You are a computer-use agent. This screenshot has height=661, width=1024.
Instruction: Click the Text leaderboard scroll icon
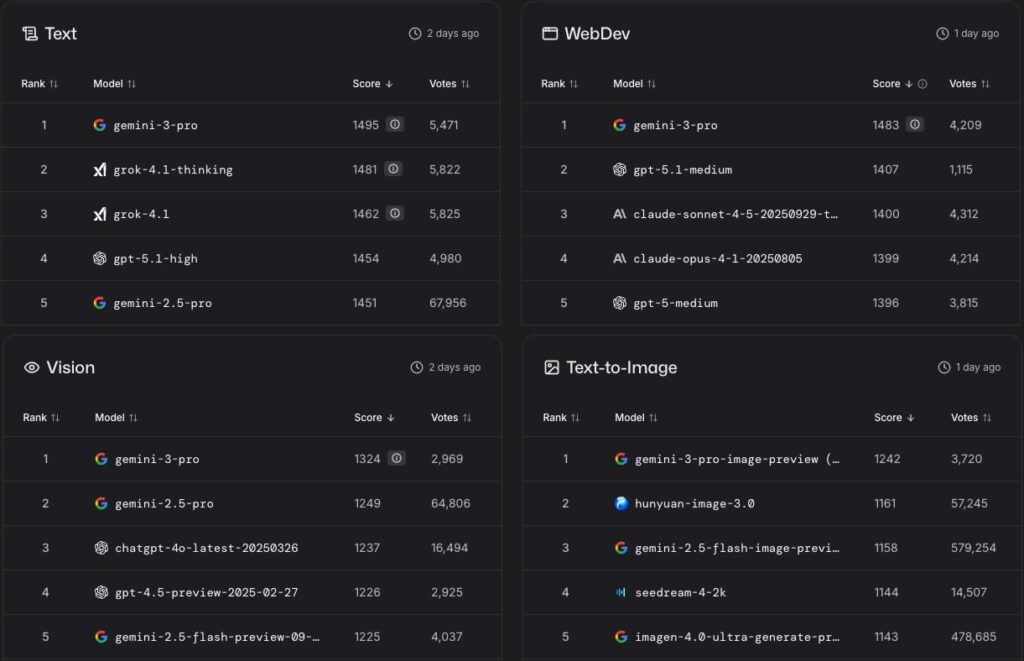point(30,34)
